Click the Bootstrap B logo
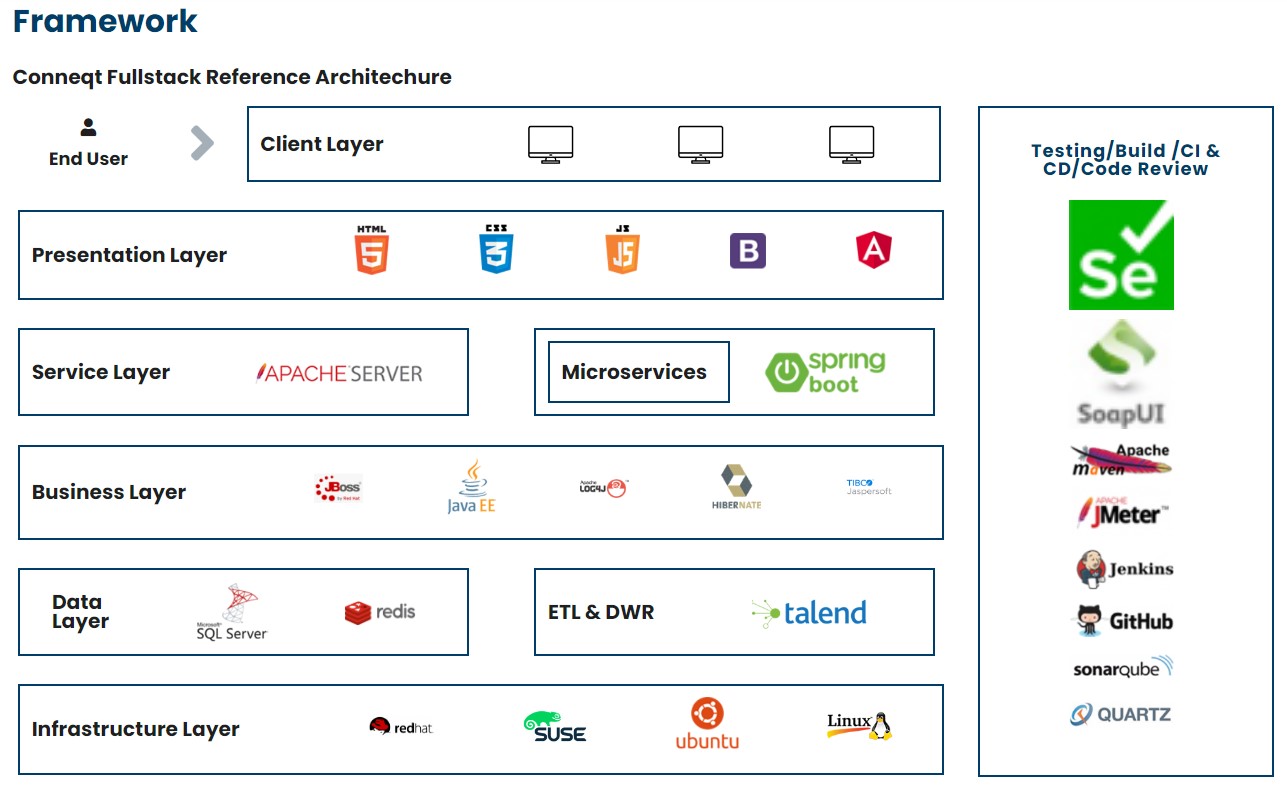This screenshot has width=1287, height=807. (x=748, y=251)
